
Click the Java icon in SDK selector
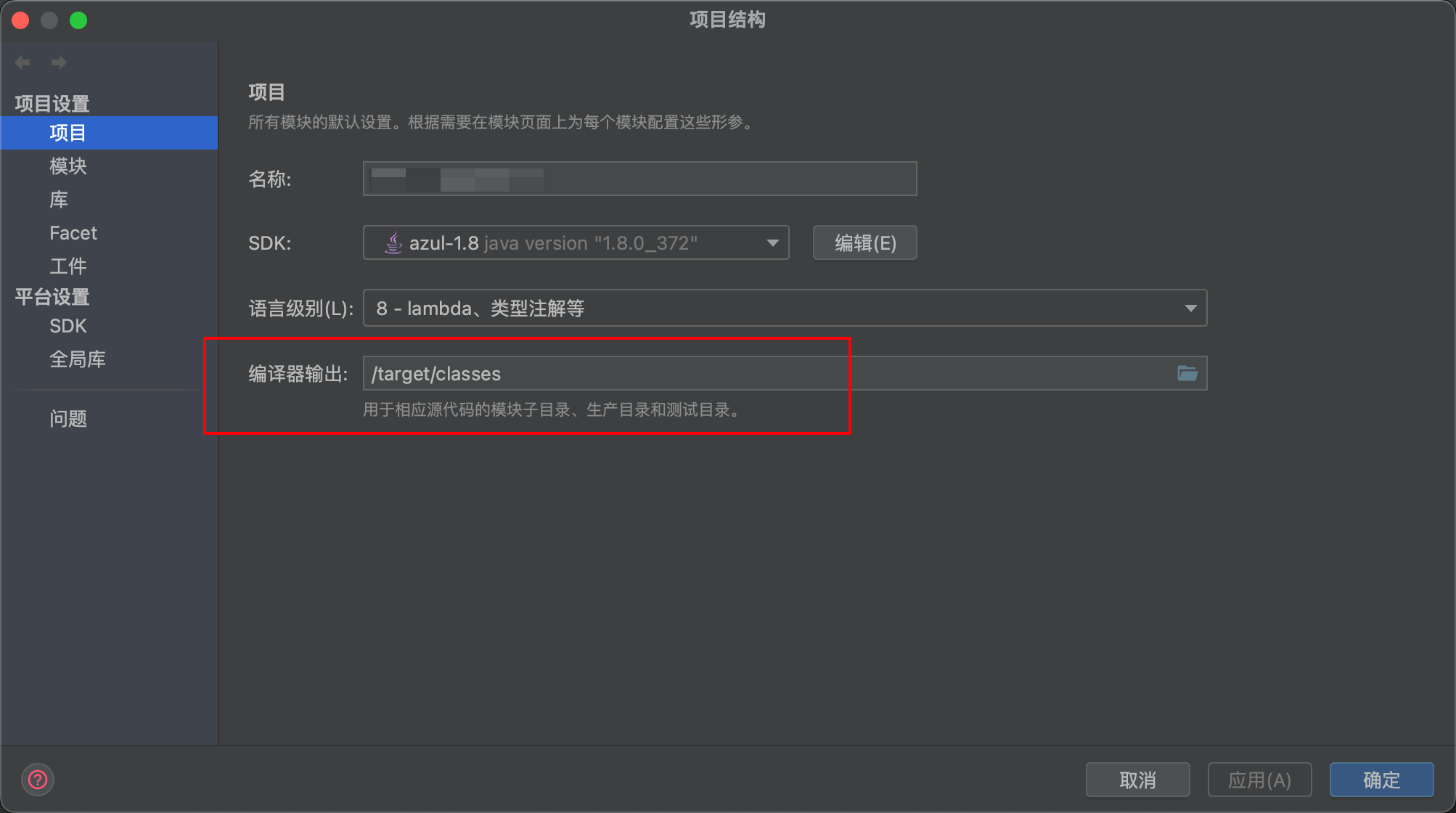point(393,242)
